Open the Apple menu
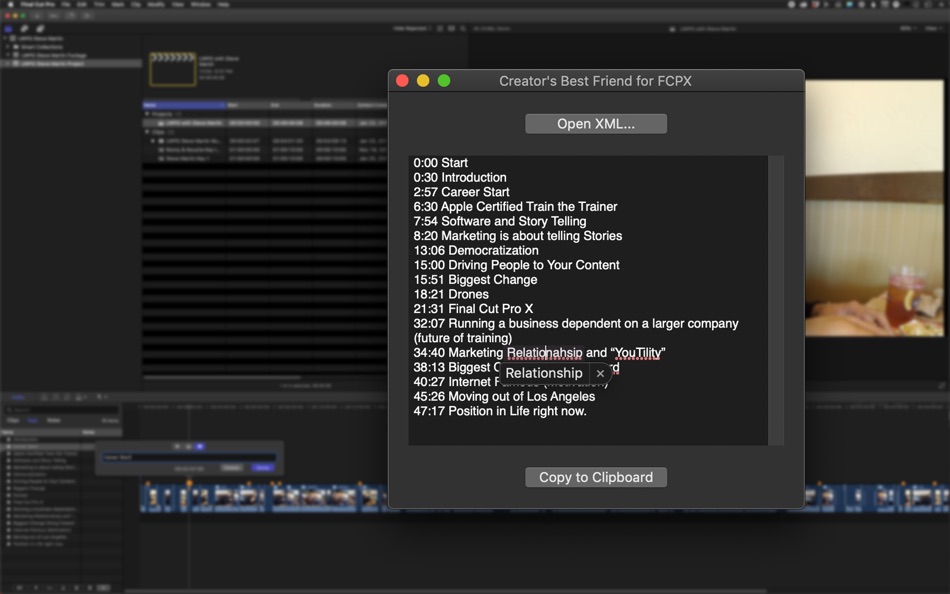 [10, 4]
